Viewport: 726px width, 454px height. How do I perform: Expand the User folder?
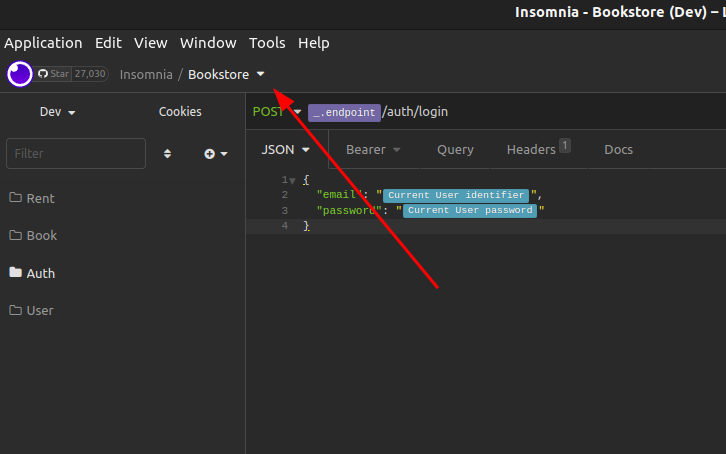click(31, 311)
